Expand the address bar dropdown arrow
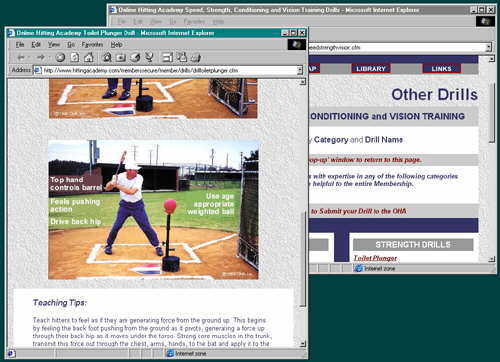This screenshot has height=362, width=500. pyautogui.click(x=300, y=70)
